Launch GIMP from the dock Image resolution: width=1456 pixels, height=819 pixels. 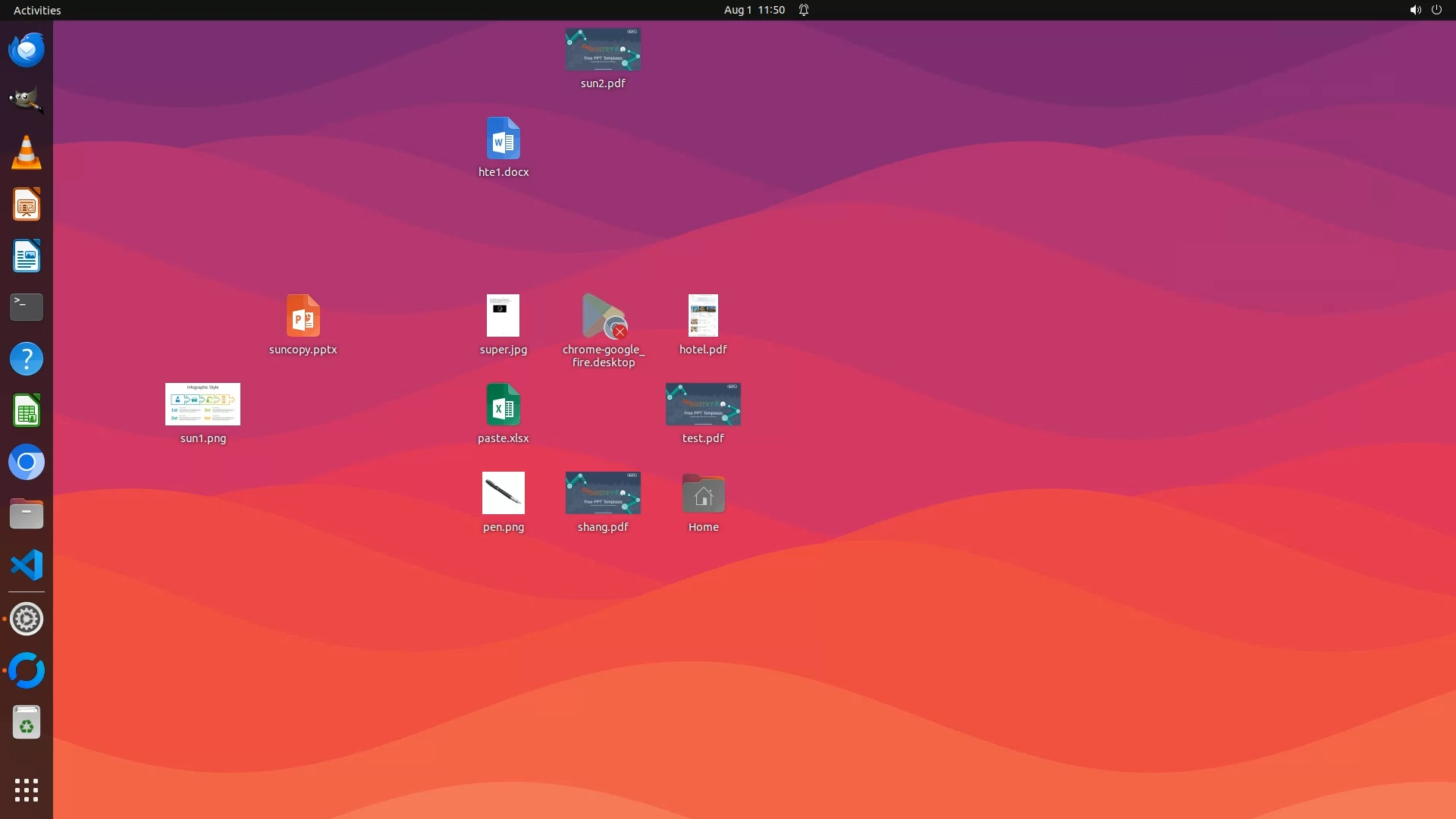point(27,101)
